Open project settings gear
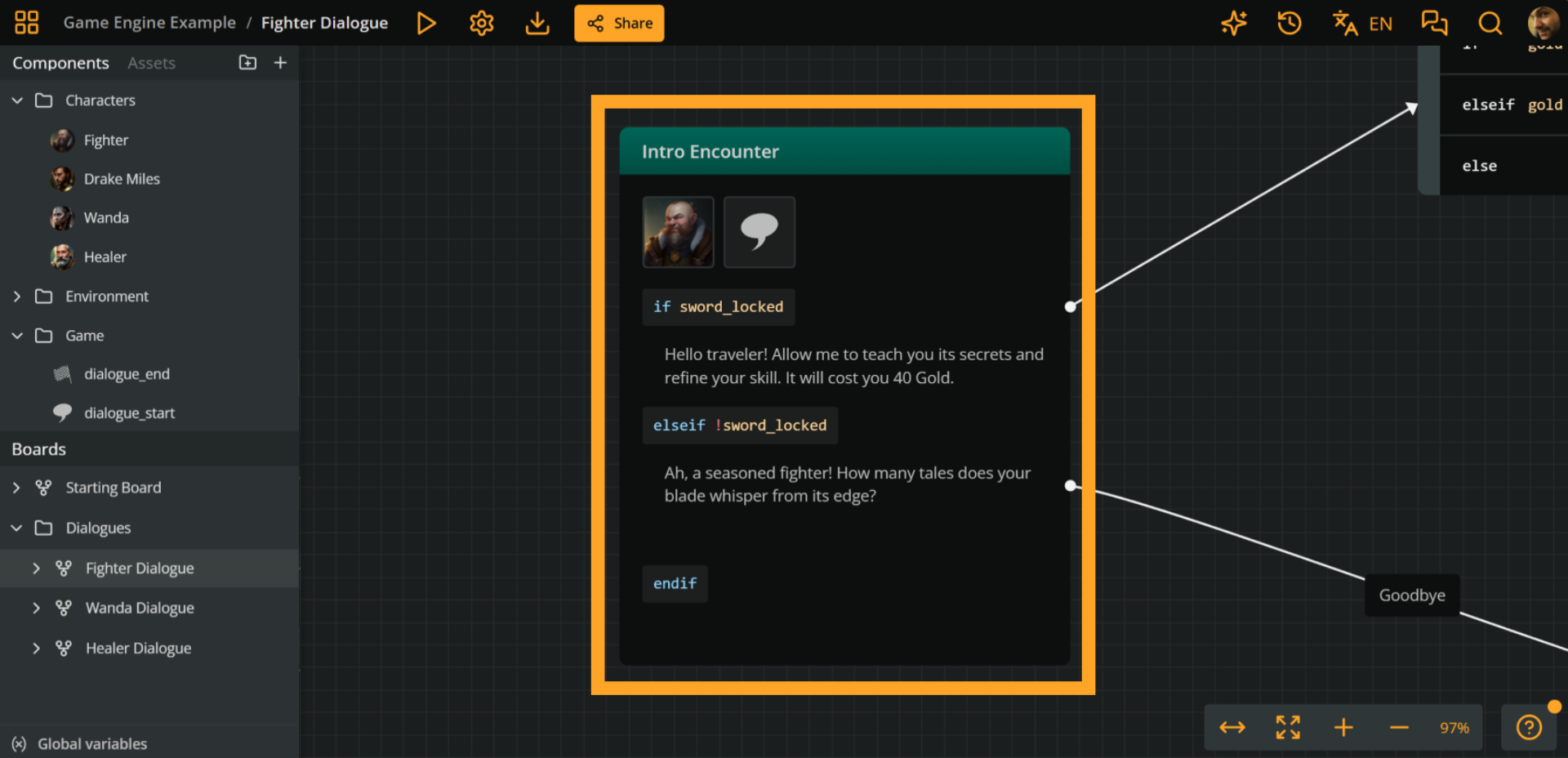Image resolution: width=1568 pixels, height=758 pixels. (x=482, y=23)
